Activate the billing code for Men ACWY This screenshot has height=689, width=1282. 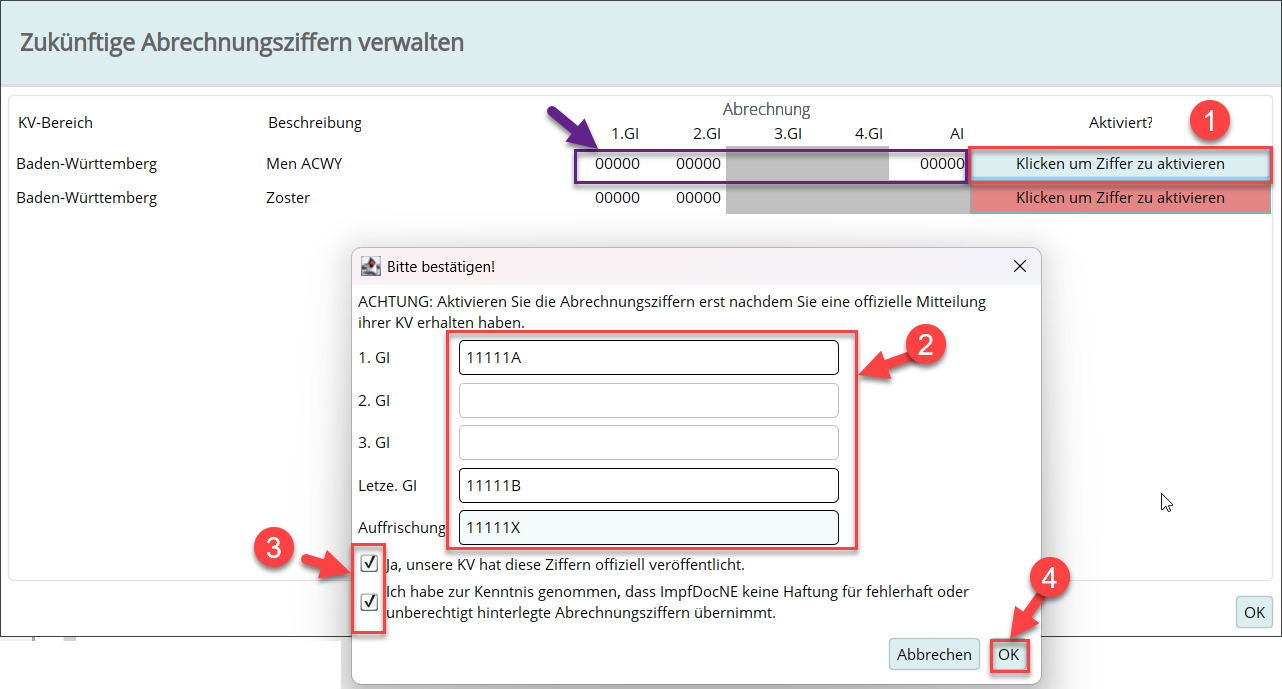[x=1120, y=164]
